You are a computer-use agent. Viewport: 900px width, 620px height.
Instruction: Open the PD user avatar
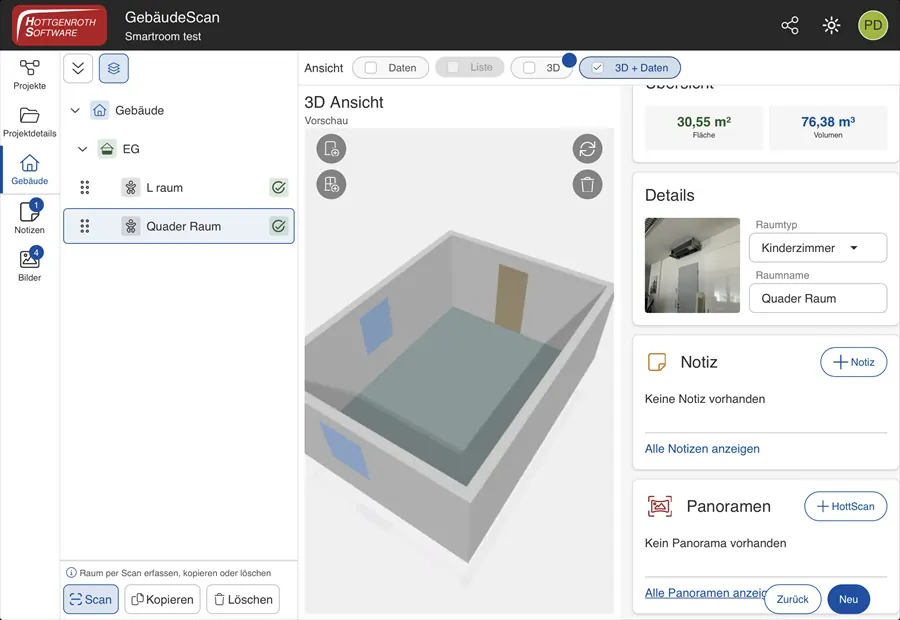(872, 25)
